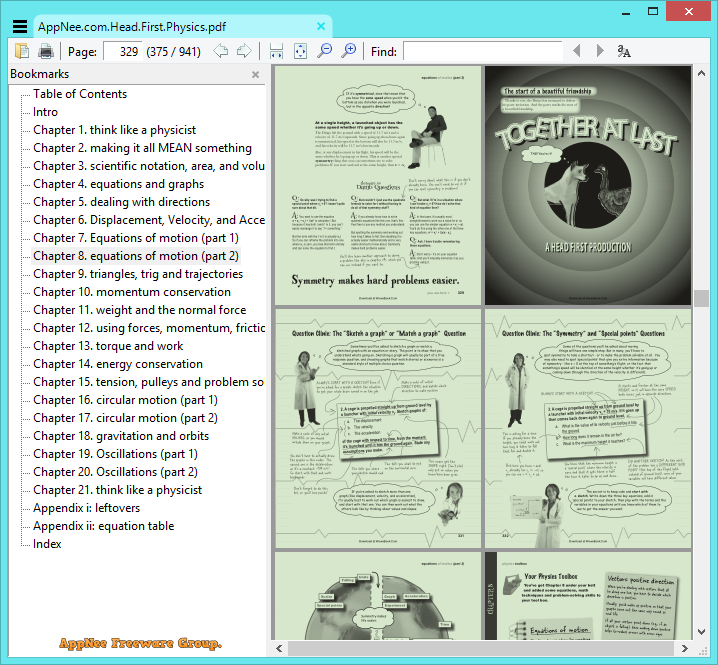Open Index bookmark
Image resolution: width=718 pixels, height=665 pixels.
coord(47,544)
